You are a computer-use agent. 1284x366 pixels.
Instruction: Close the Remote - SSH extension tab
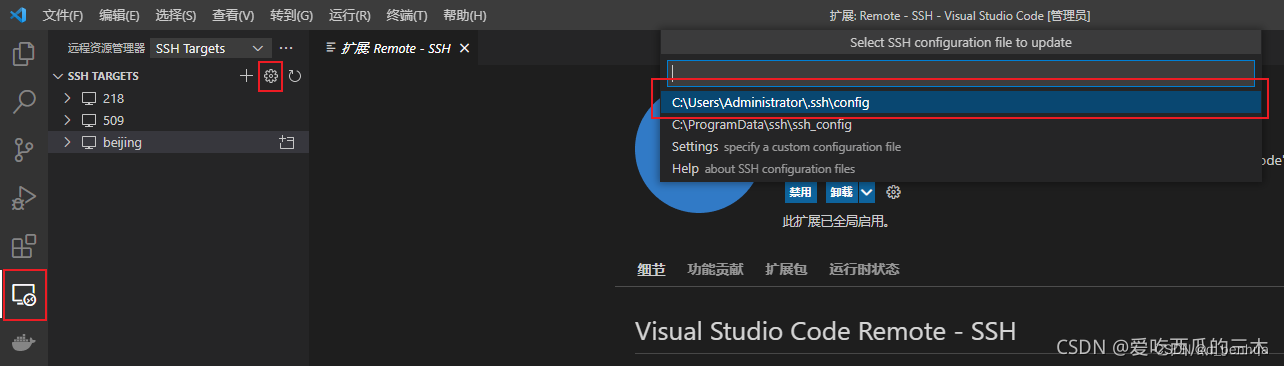click(464, 48)
